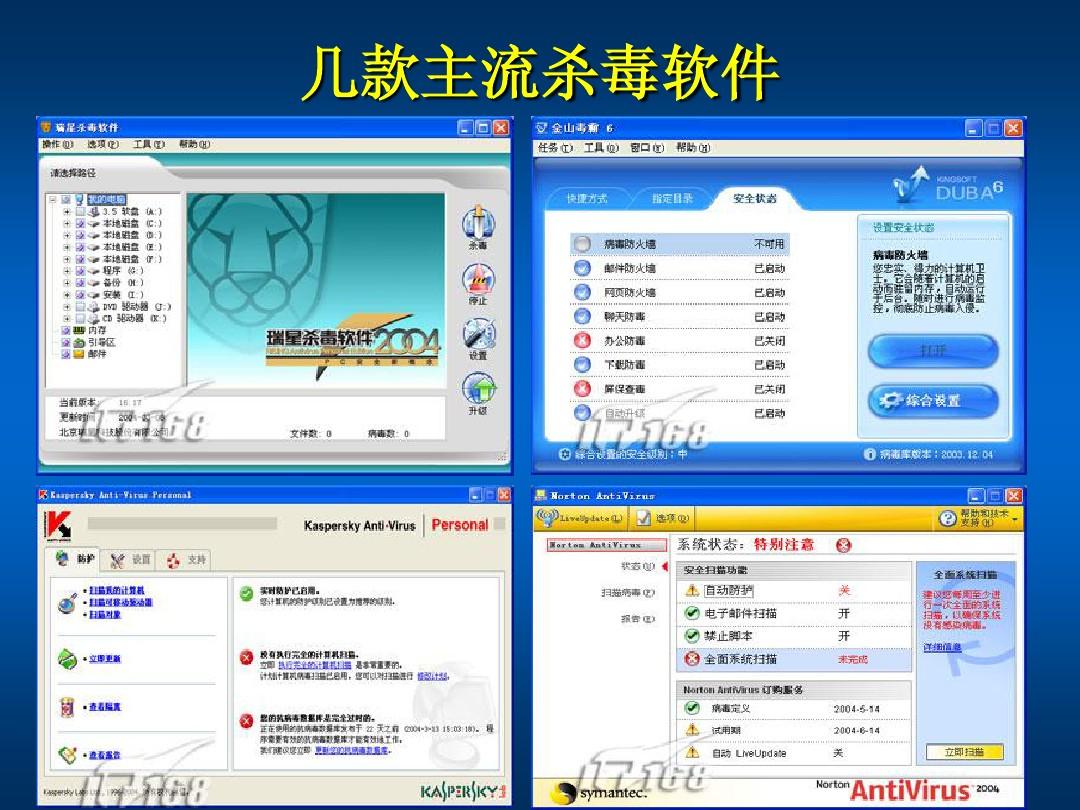Expand the 本地磁盘 (E:) tree node
The image size is (1080, 810).
(x=68, y=247)
